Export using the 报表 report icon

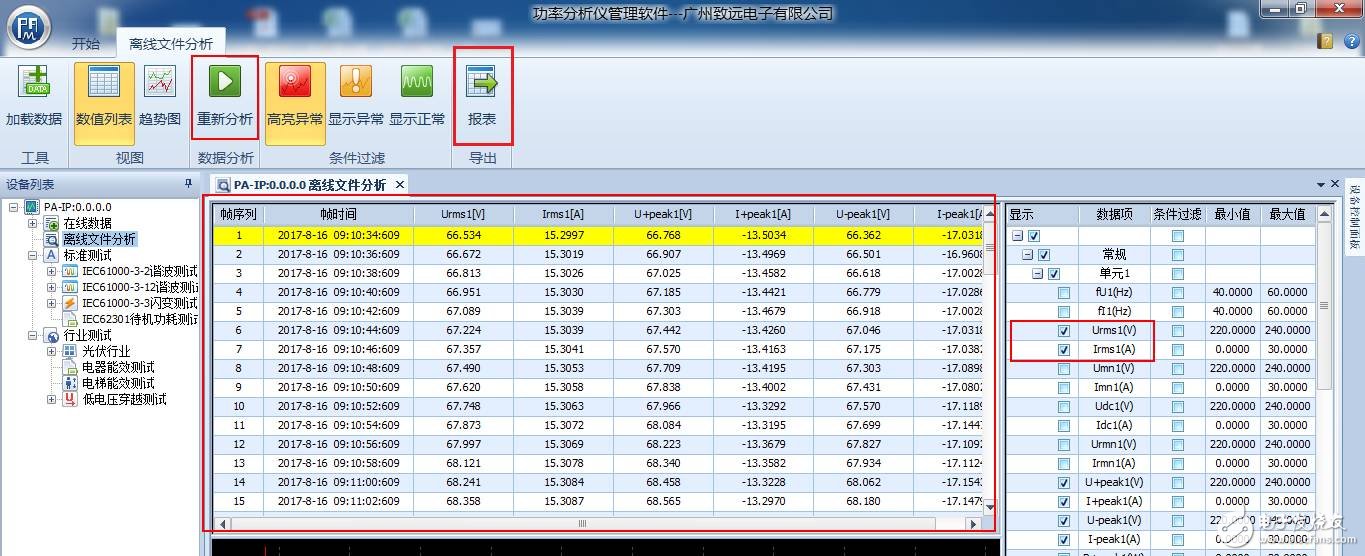(x=482, y=83)
